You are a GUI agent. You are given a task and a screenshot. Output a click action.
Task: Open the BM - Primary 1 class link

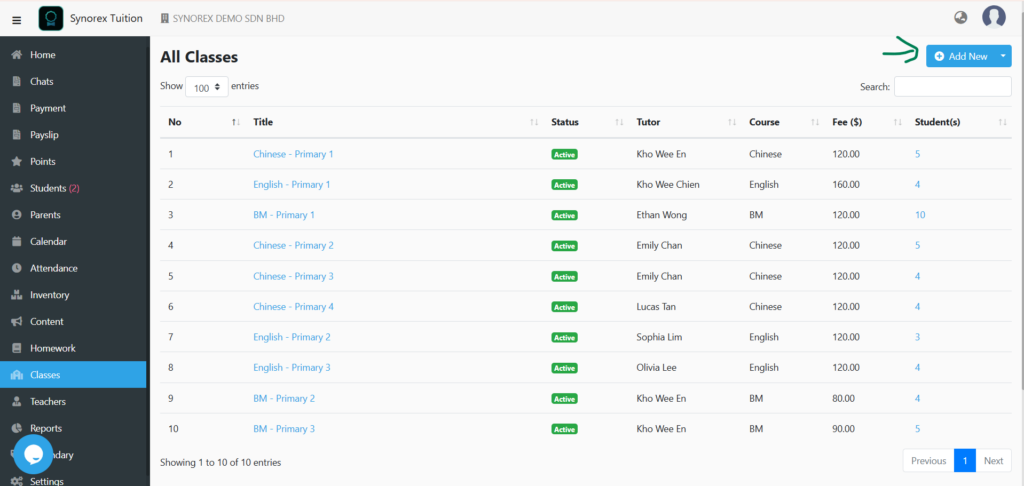284,215
